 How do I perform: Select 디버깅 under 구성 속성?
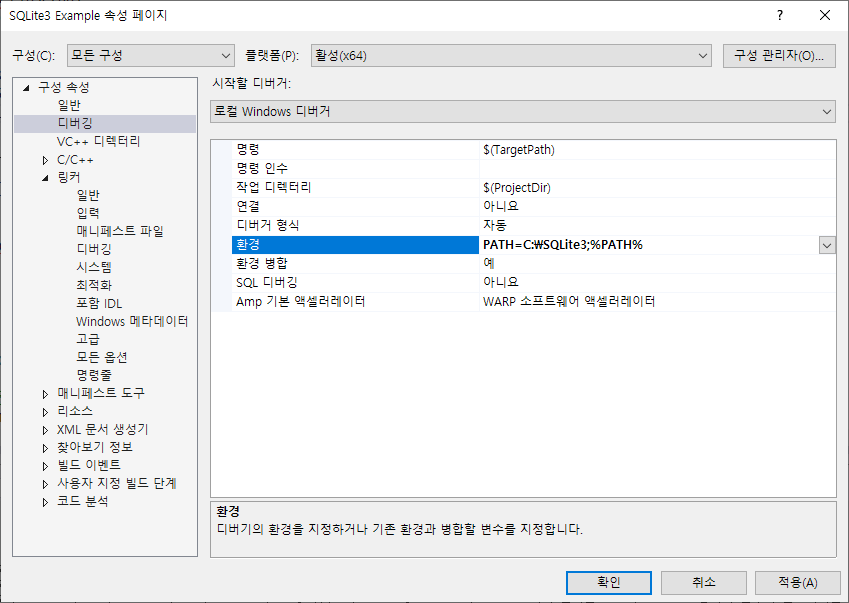point(75,123)
